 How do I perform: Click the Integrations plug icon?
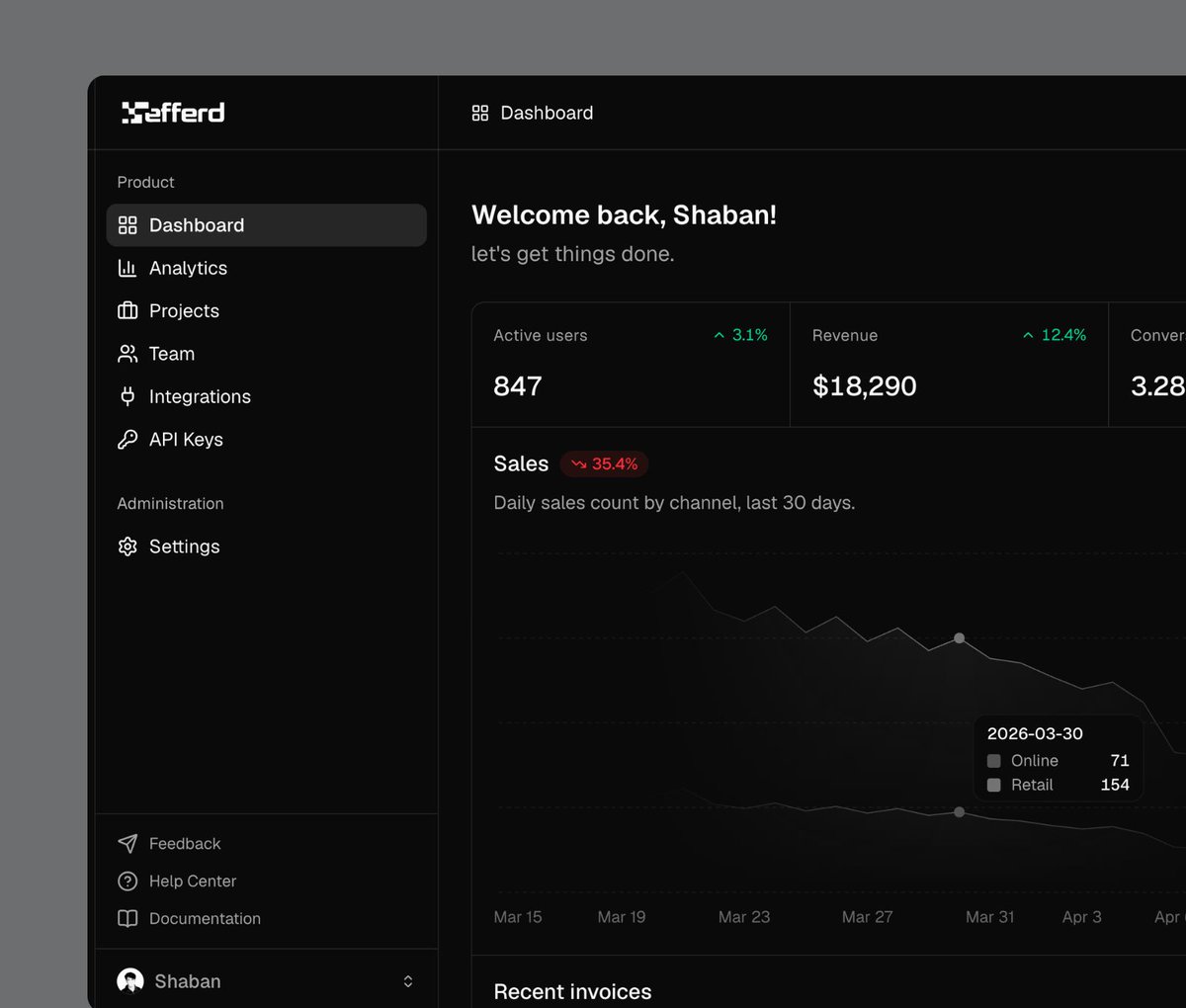click(127, 396)
